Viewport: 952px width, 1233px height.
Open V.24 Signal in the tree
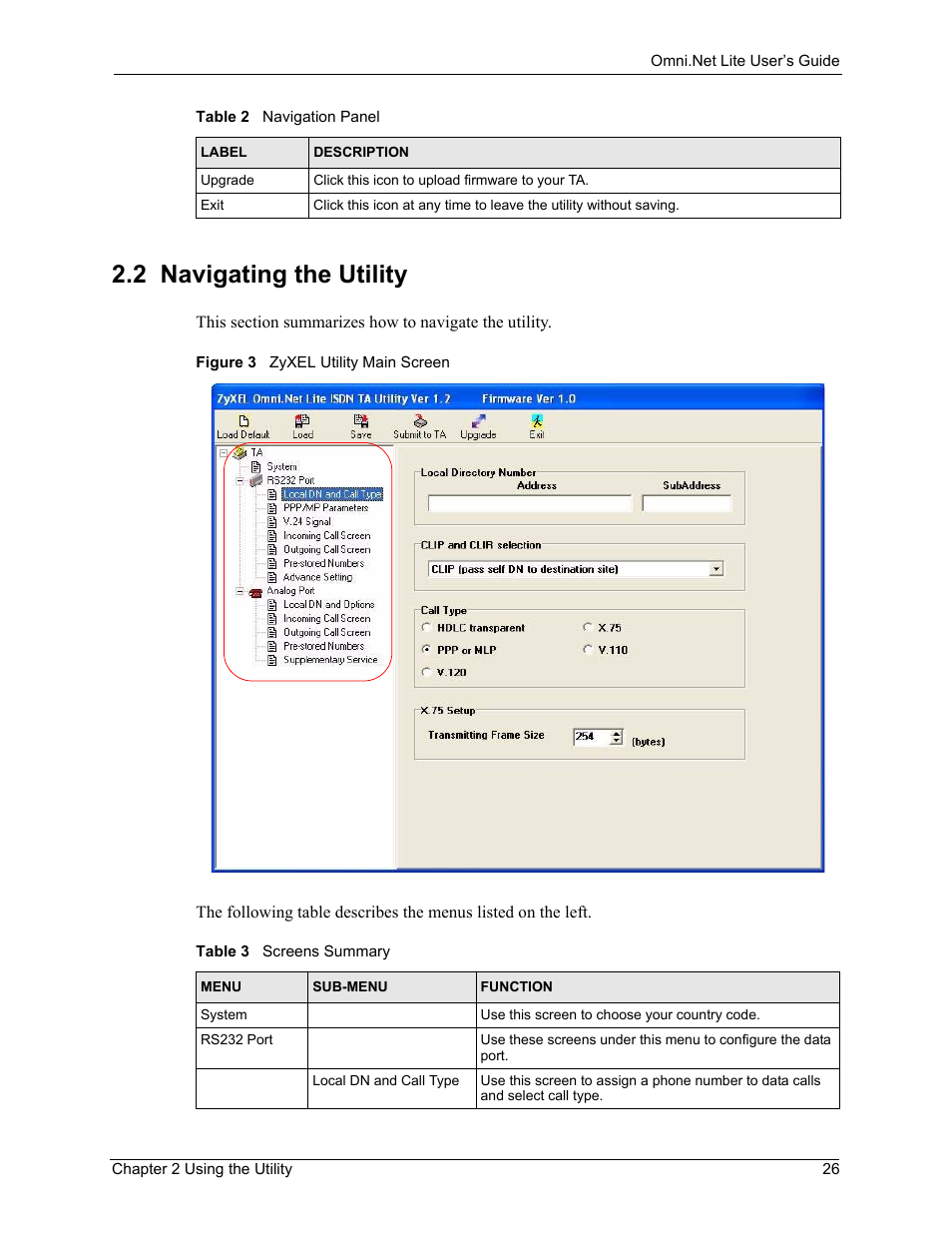point(307,522)
